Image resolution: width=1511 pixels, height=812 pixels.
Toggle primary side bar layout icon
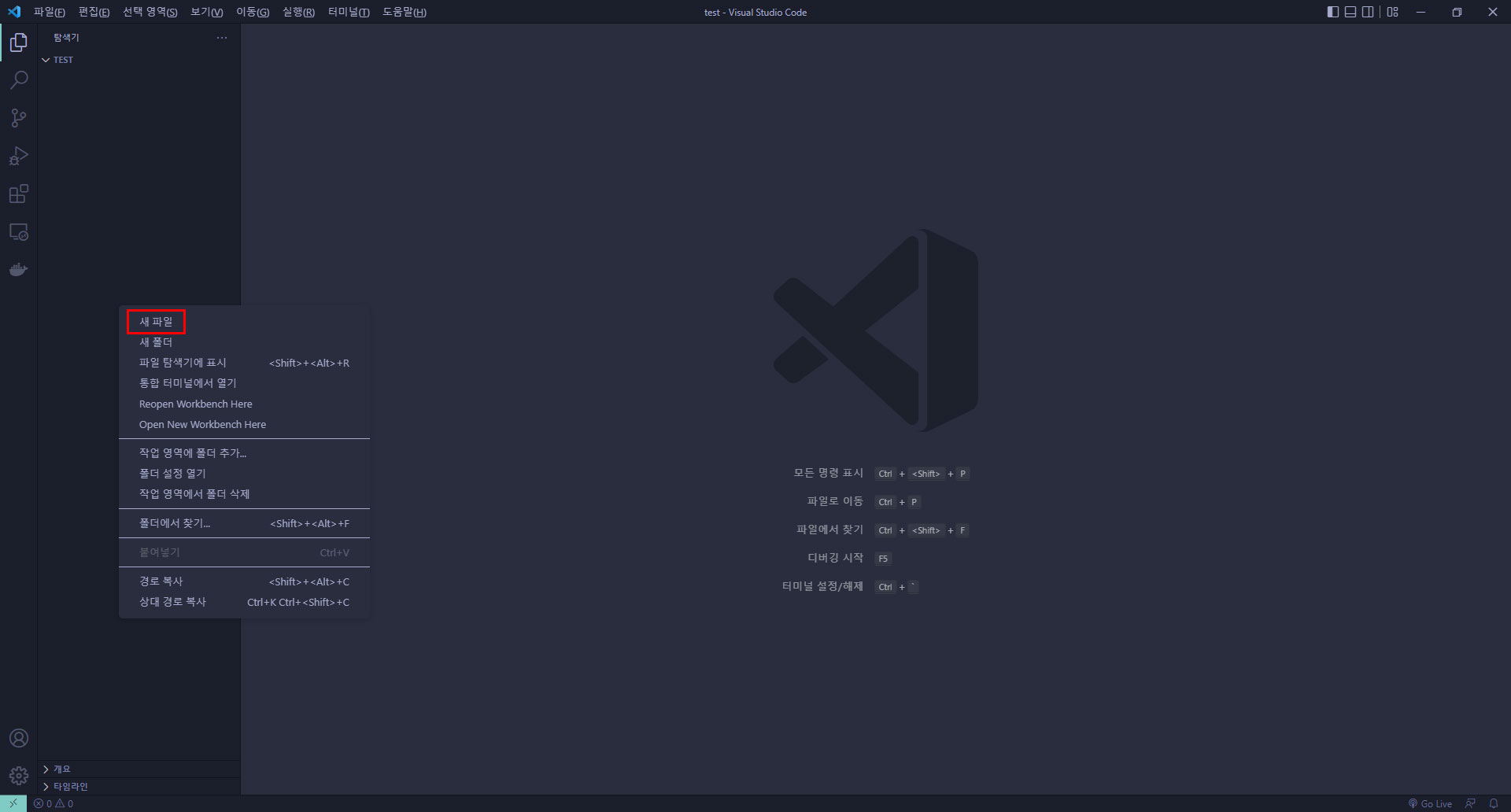pyautogui.click(x=1332, y=12)
